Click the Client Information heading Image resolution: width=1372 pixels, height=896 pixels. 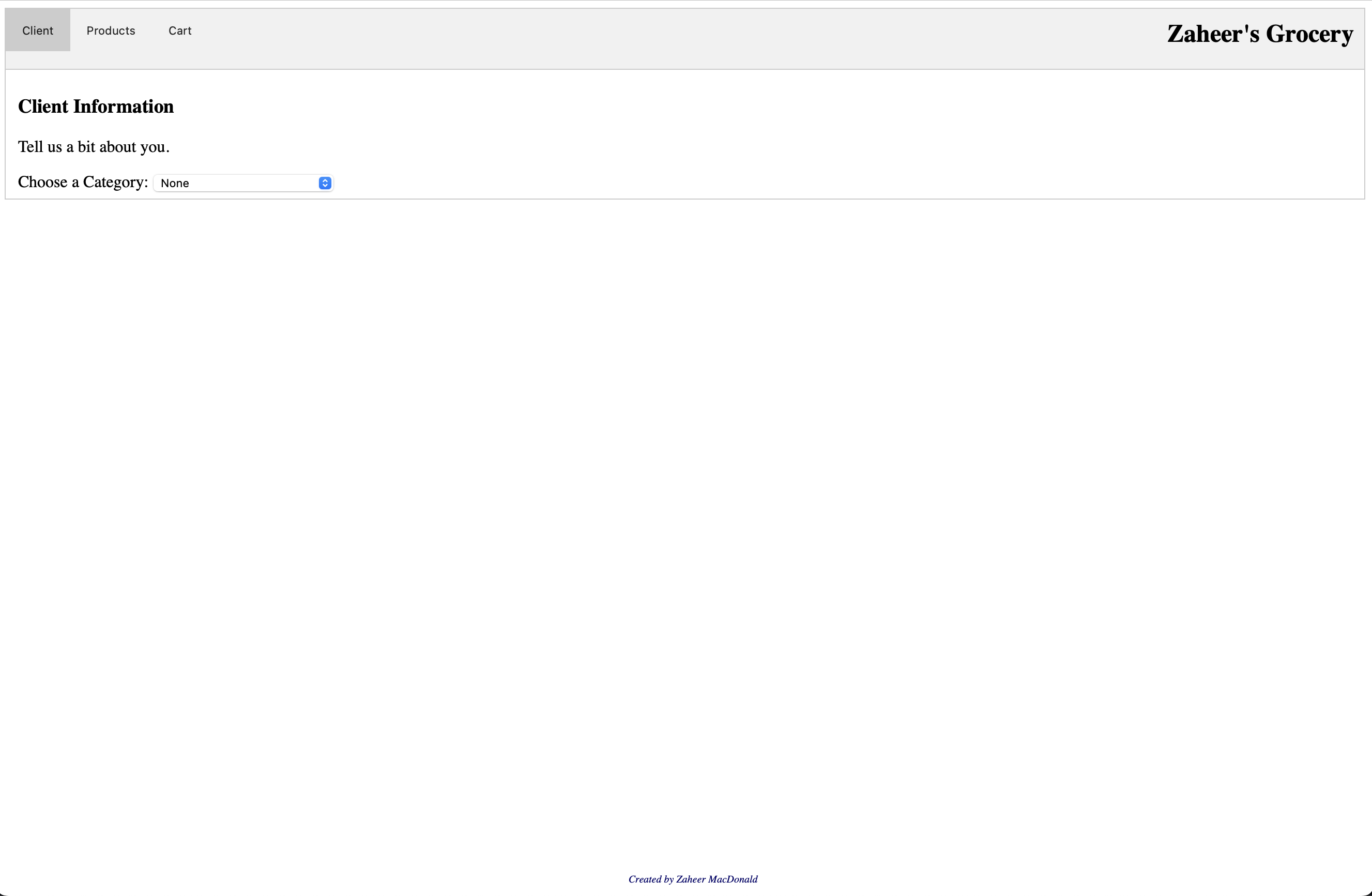(x=96, y=107)
